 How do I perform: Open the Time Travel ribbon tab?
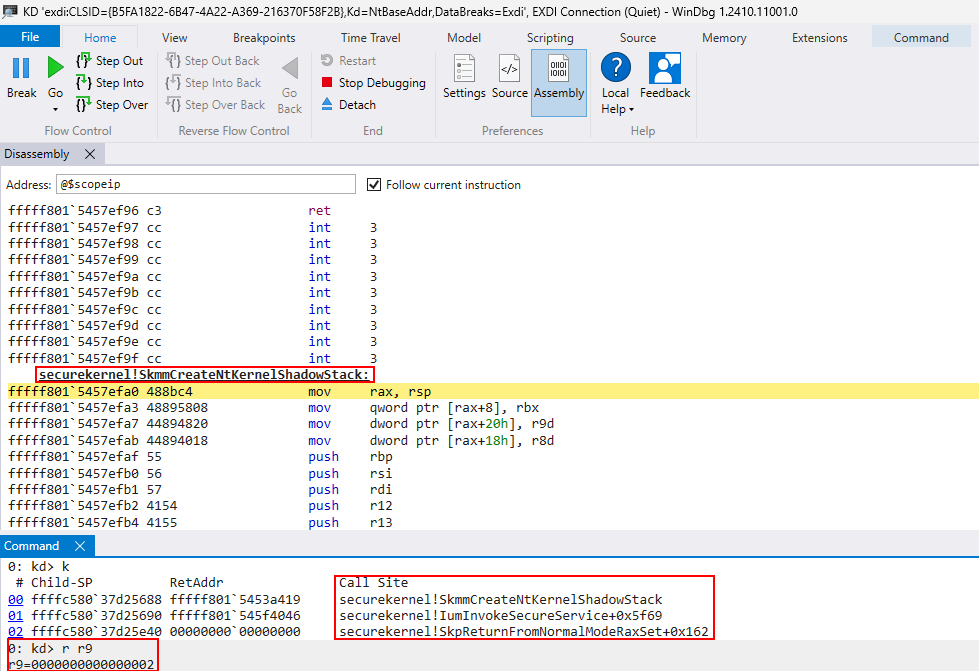point(370,37)
